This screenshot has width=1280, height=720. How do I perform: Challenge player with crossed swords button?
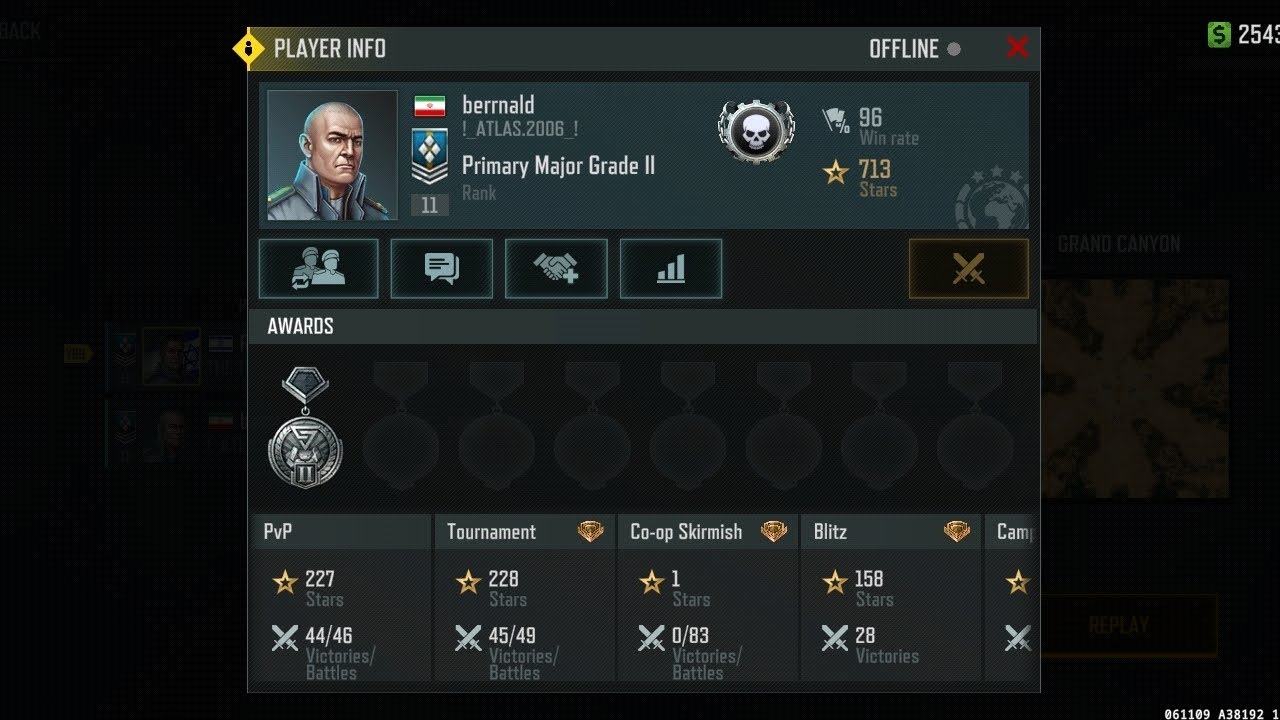tap(968, 268)
